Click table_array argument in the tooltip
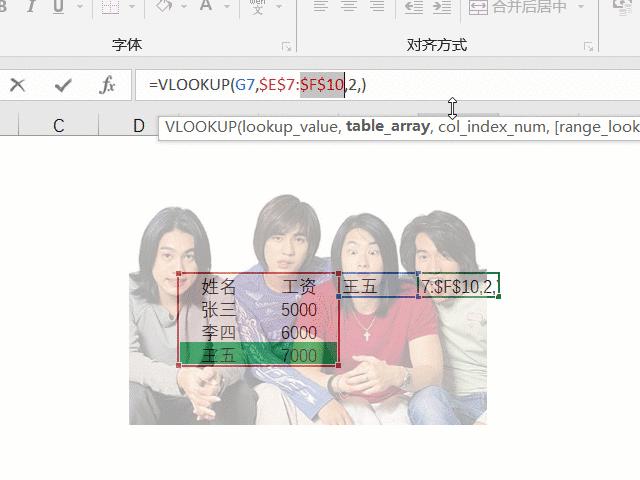The width and height of the screenshot is (640, 480). point(388,127)
